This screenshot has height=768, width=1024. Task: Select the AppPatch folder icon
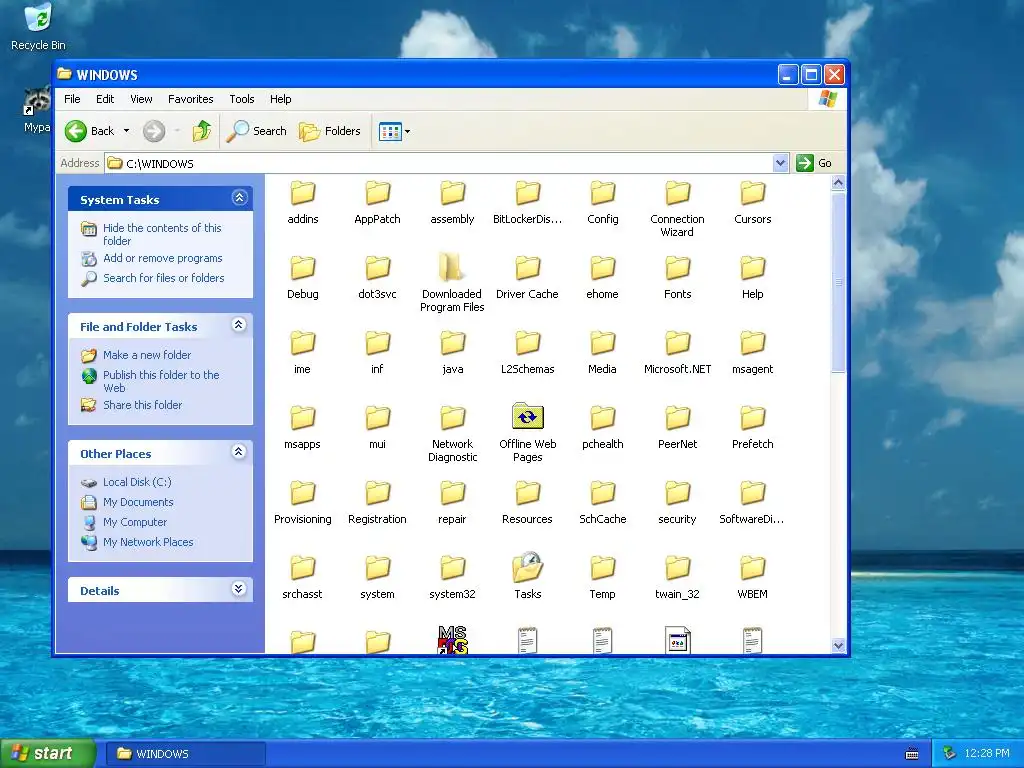pyautogui.click(x=377, y=194)
